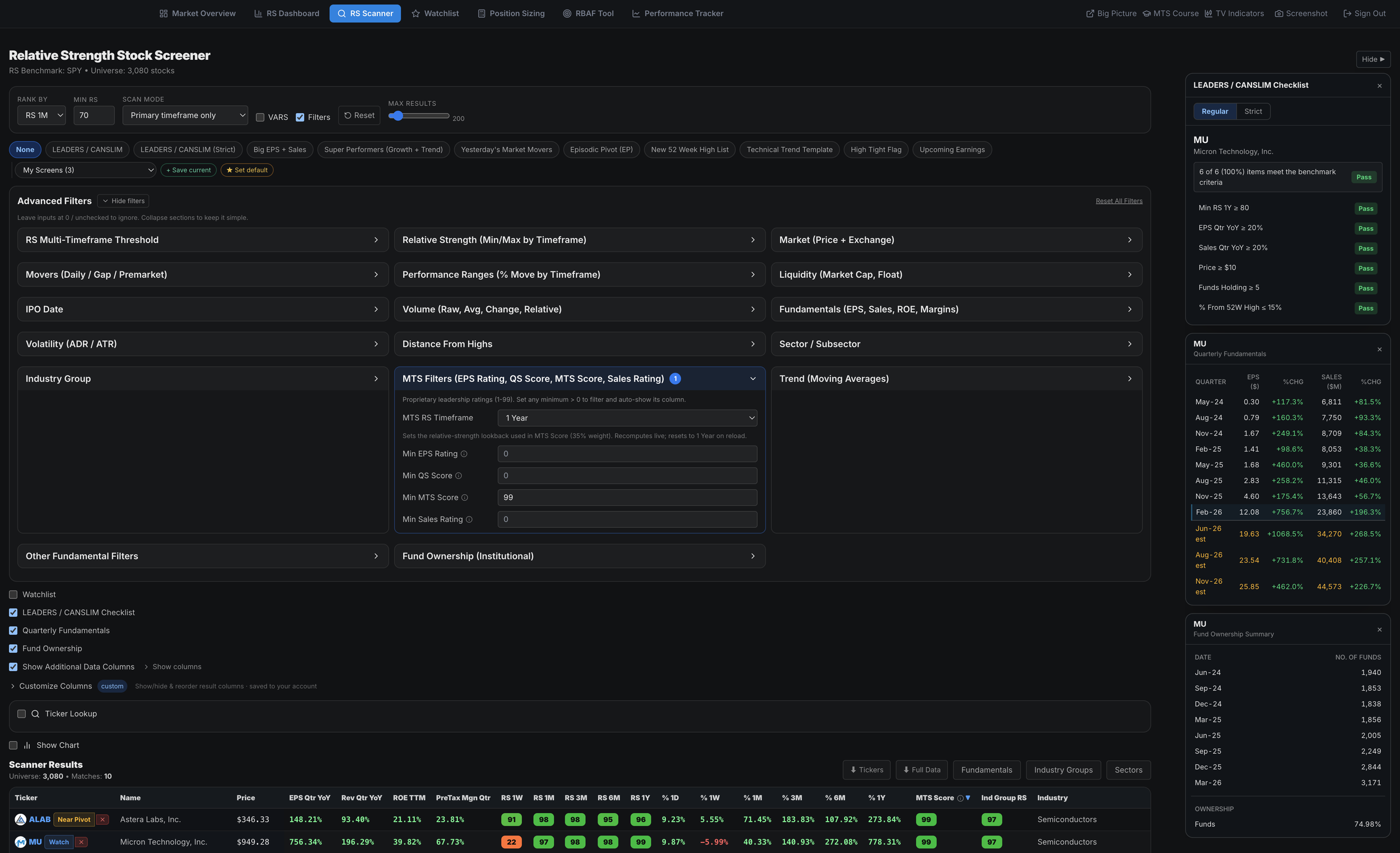Remove the ALAB Near Pivot tag with X
Image resolution: width=1400 pixels, height=853 pixels.
coord(102,819)
